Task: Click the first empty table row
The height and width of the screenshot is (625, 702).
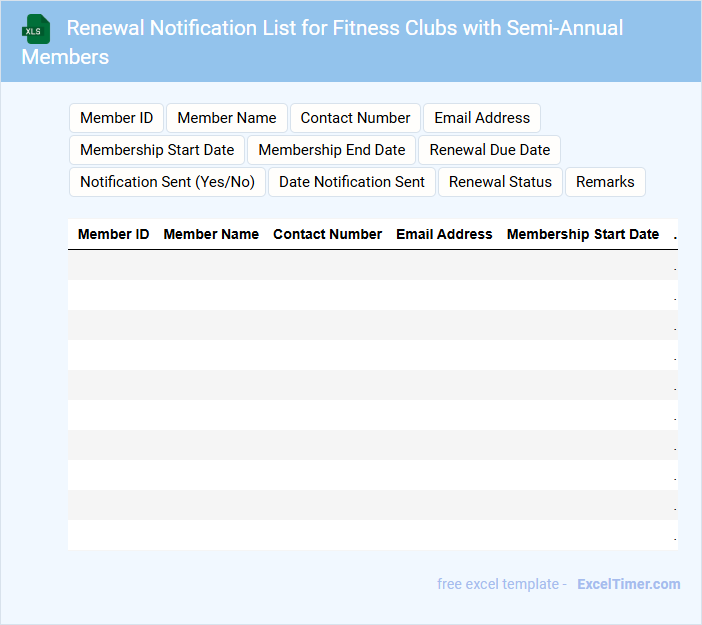Action: [372, 265]
